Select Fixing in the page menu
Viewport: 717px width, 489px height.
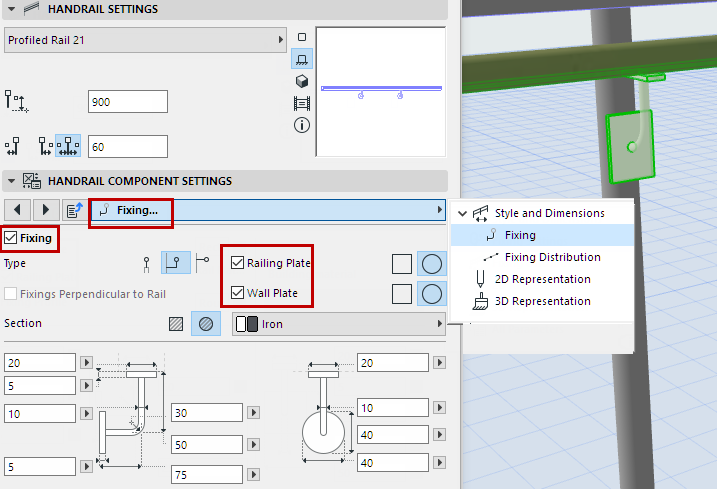[542, 235]
